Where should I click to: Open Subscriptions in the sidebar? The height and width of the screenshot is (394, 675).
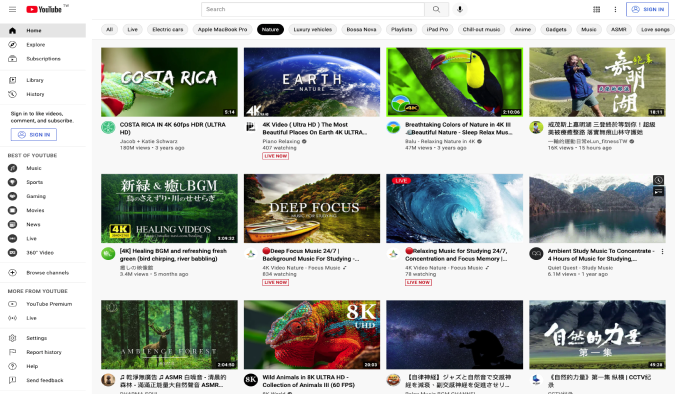tap(43, 59)
